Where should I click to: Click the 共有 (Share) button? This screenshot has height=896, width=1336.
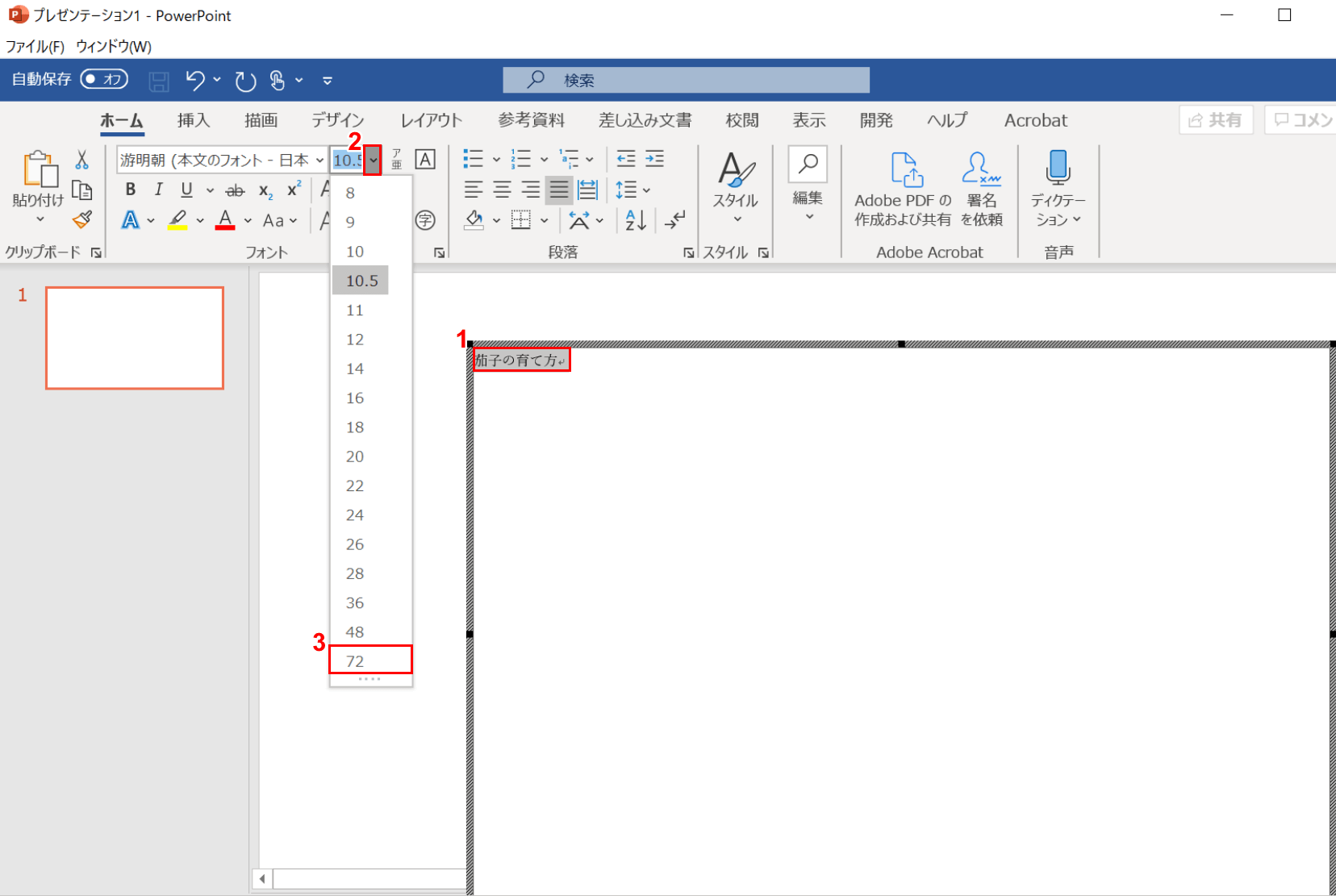coord(1216,120)
